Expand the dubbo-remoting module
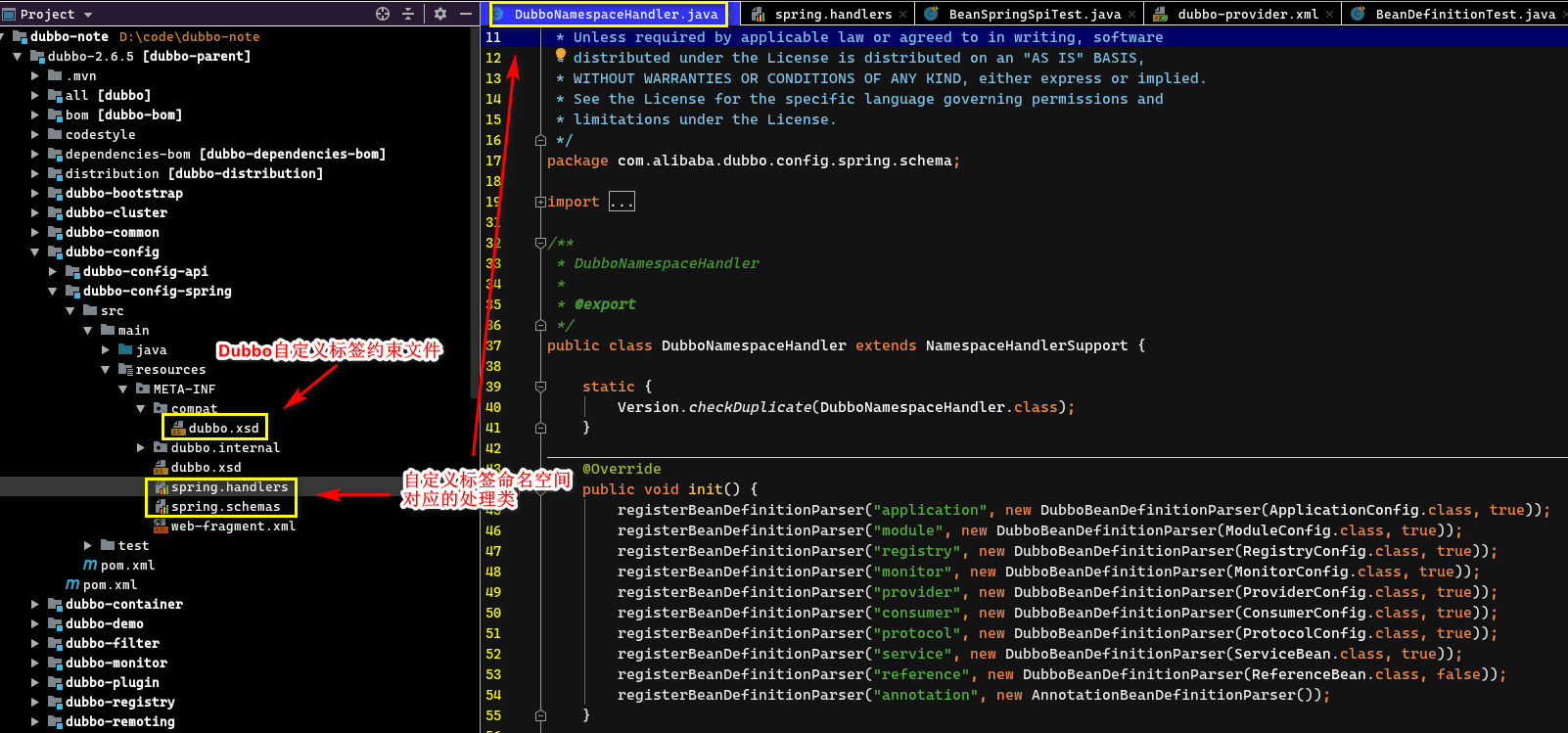 click(35, 721)
